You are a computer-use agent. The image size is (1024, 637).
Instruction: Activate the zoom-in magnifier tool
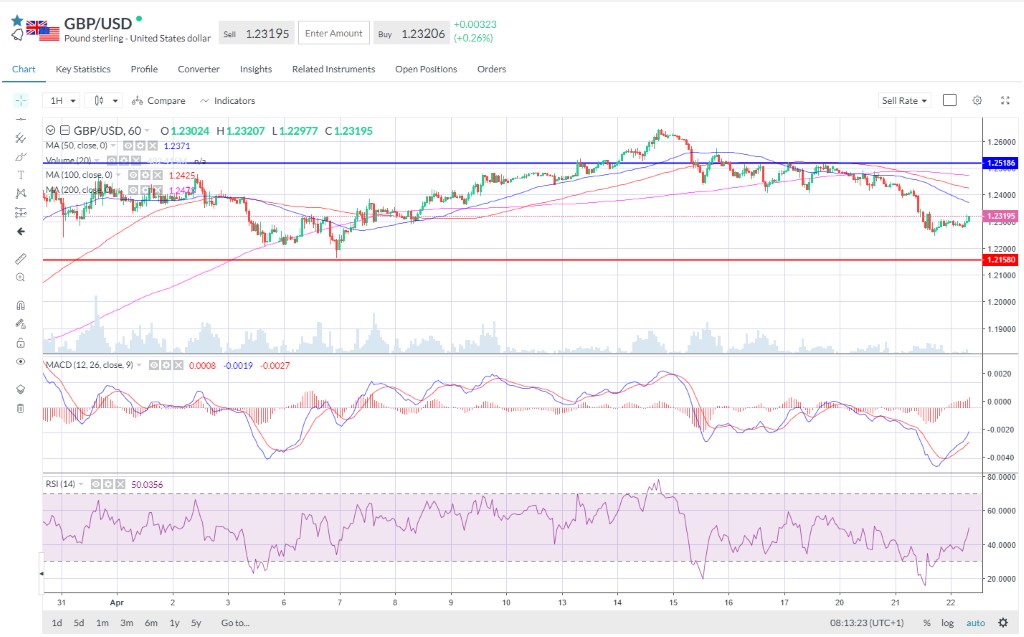(x=21, y=277)
